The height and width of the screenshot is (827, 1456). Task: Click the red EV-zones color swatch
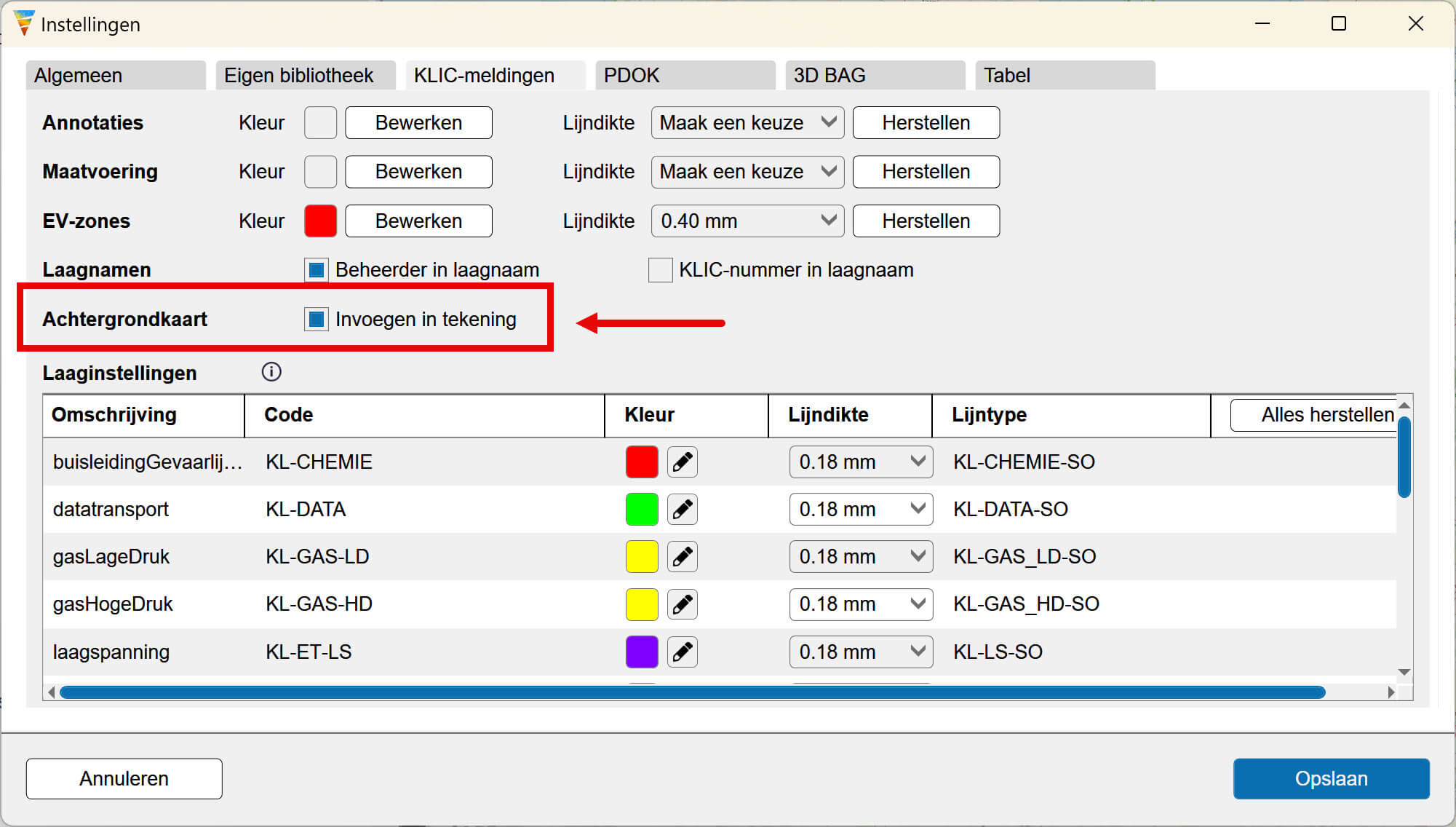click(x=320, y=221)
